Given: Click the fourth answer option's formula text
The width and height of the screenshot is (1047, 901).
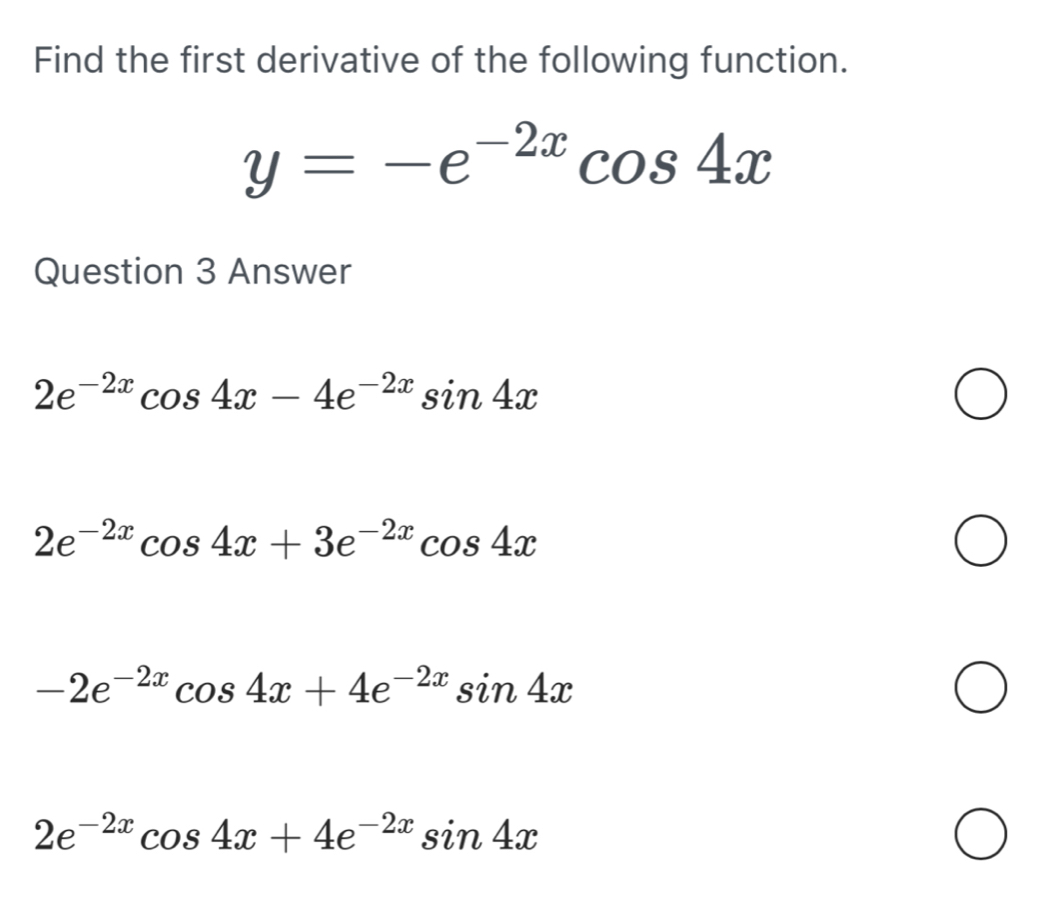Looking at the screenshot, I should (286, 834).
